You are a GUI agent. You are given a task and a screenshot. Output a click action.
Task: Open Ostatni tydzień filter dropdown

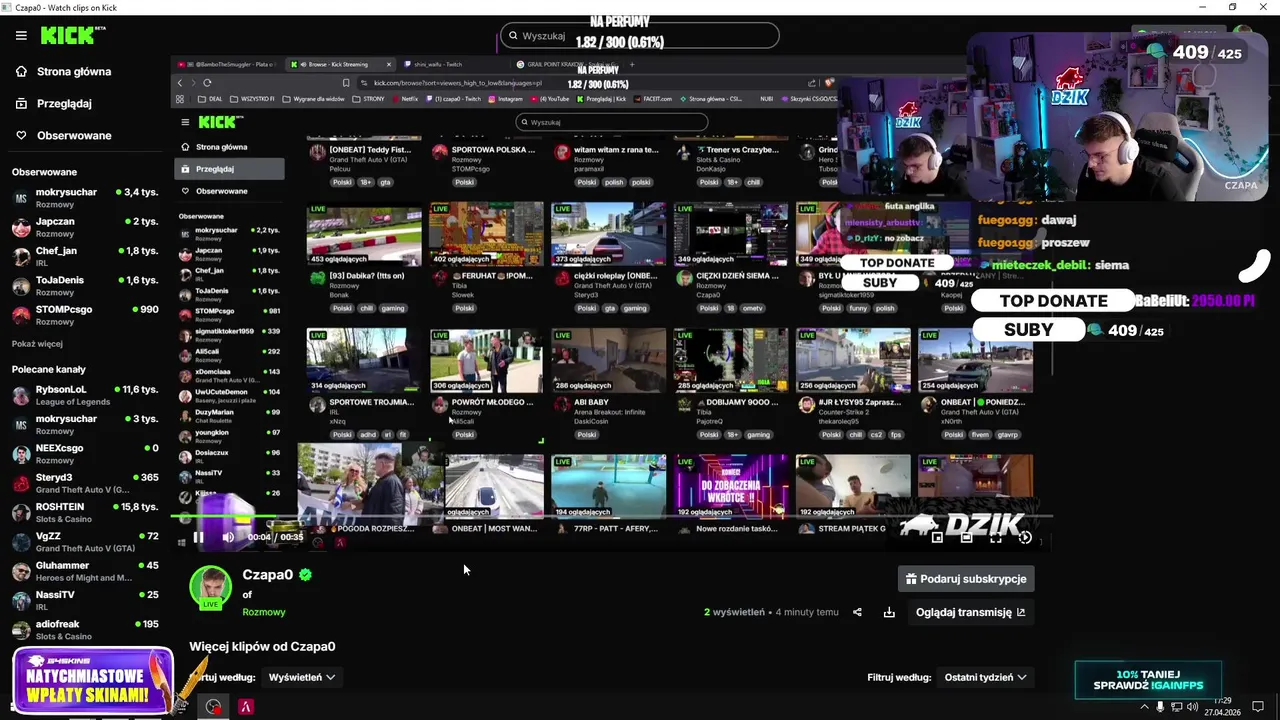(x=986, y=677)
